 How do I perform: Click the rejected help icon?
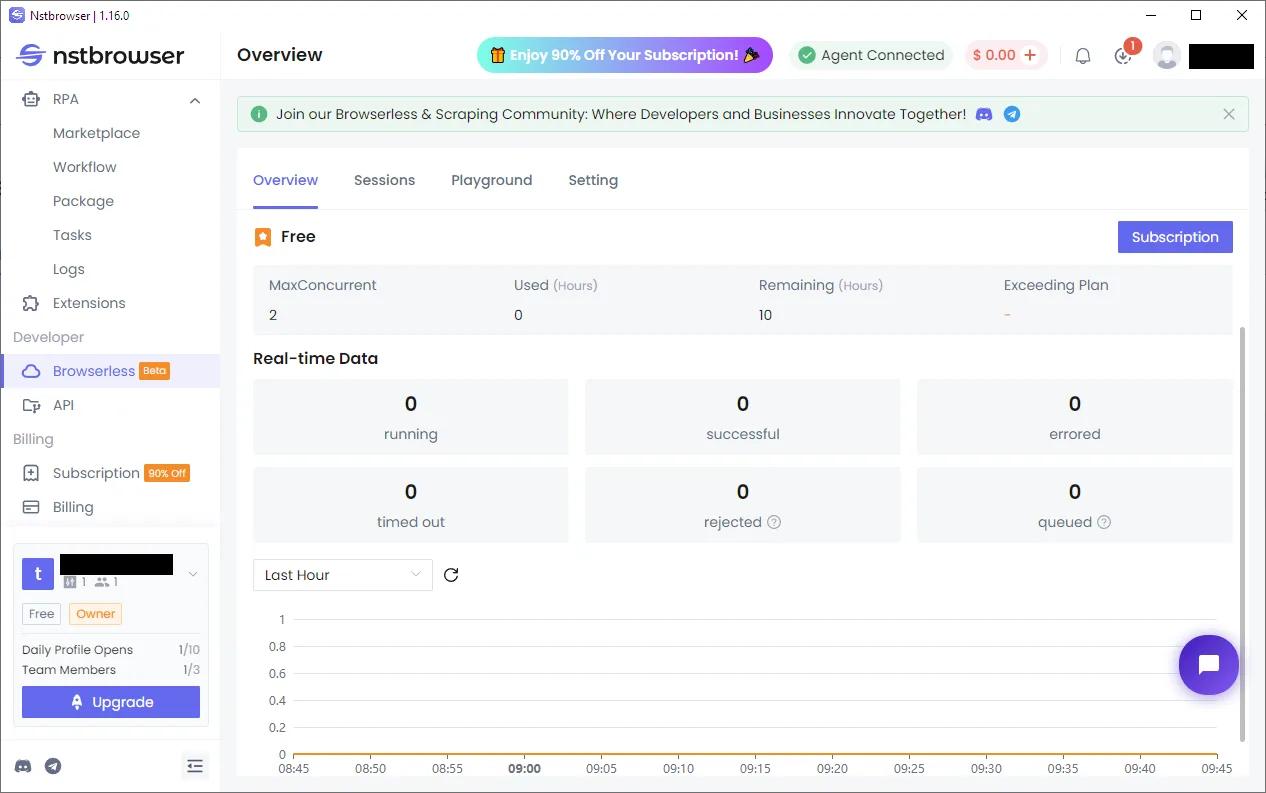[x=774, y=522]
